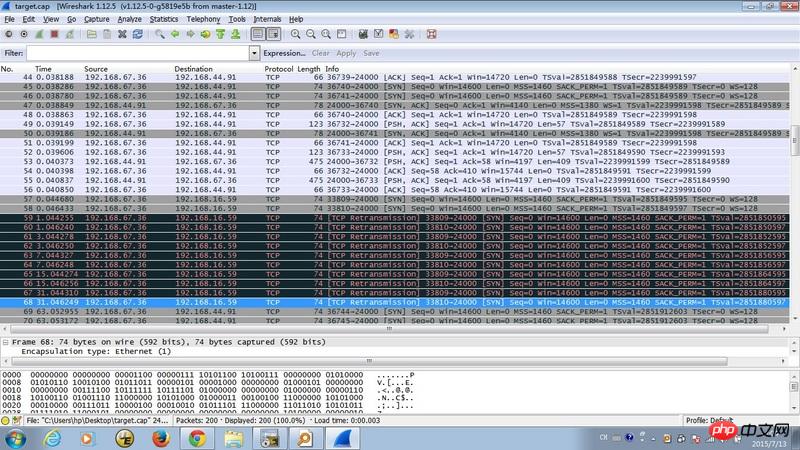Click the Expression... button
The width and height of the screenshot is (800, 450).
[285, 53]
